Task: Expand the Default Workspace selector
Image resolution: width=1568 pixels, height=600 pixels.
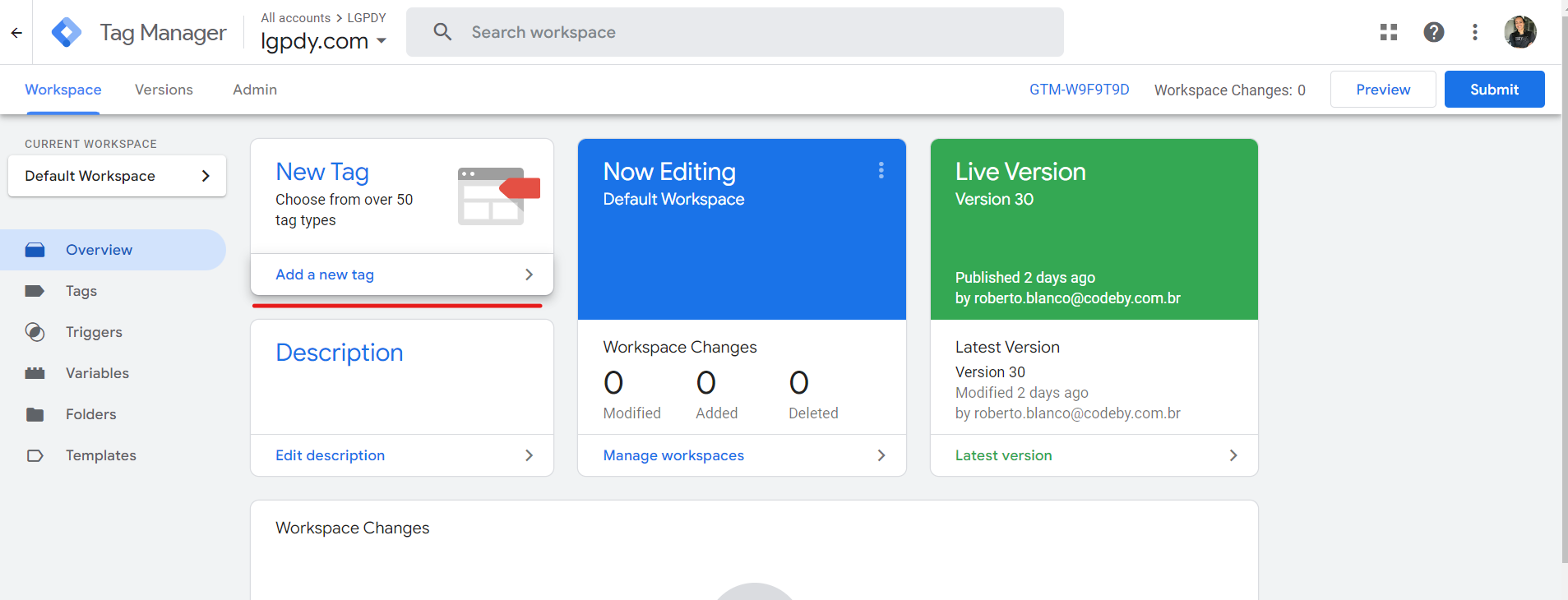Action: (x=117, y=176)
